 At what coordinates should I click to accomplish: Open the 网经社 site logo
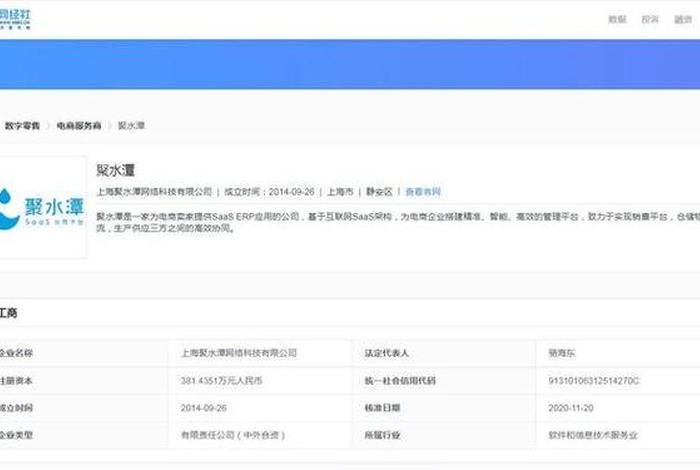point(15,19)
